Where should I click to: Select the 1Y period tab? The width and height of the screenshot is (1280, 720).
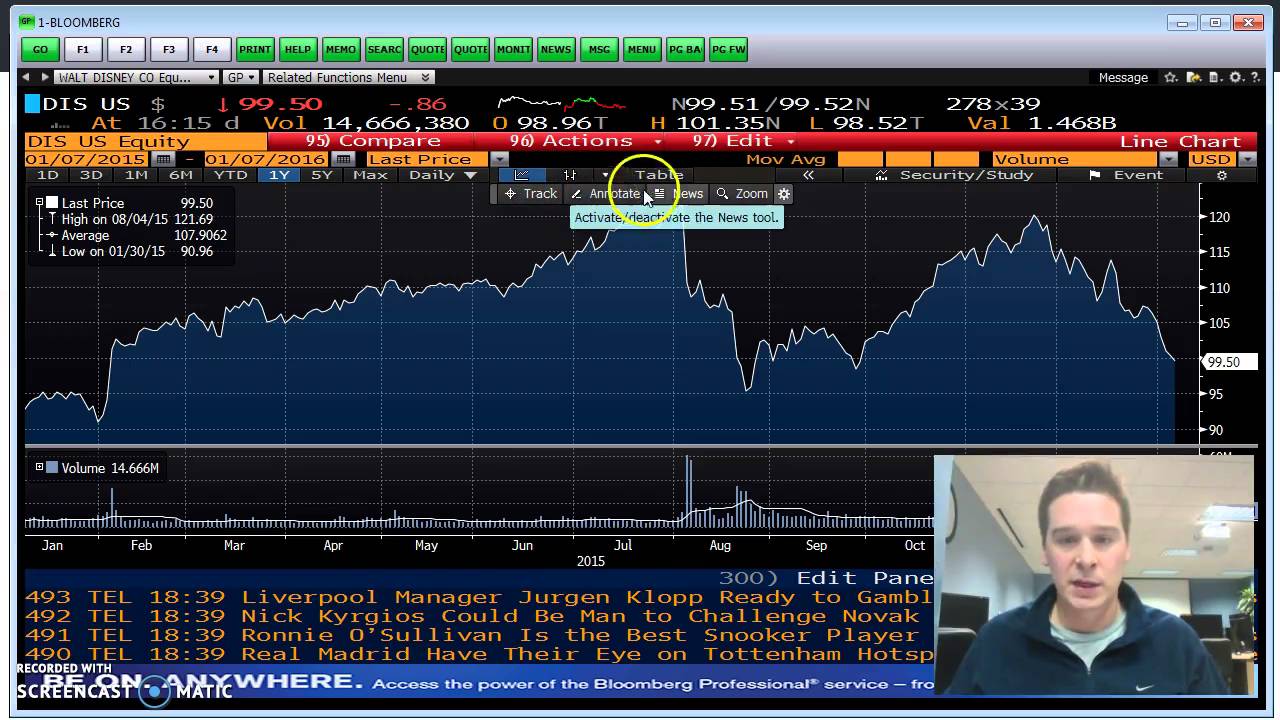279,175
